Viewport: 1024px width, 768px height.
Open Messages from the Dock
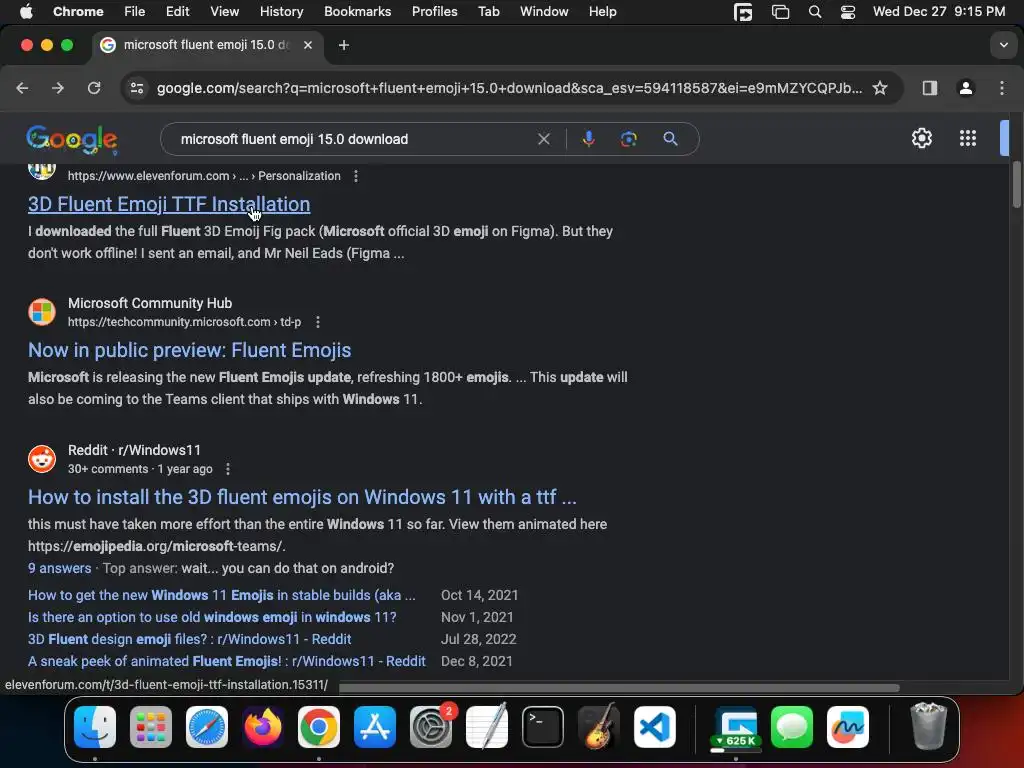[792, 727]
